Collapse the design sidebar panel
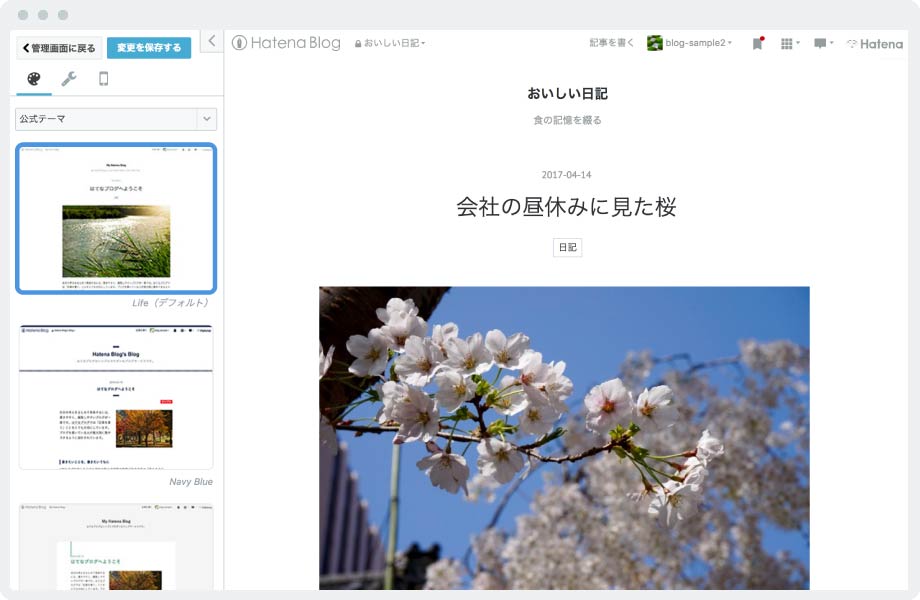The width and height of the screenshot is (920, 600). (x=212, y=41)
